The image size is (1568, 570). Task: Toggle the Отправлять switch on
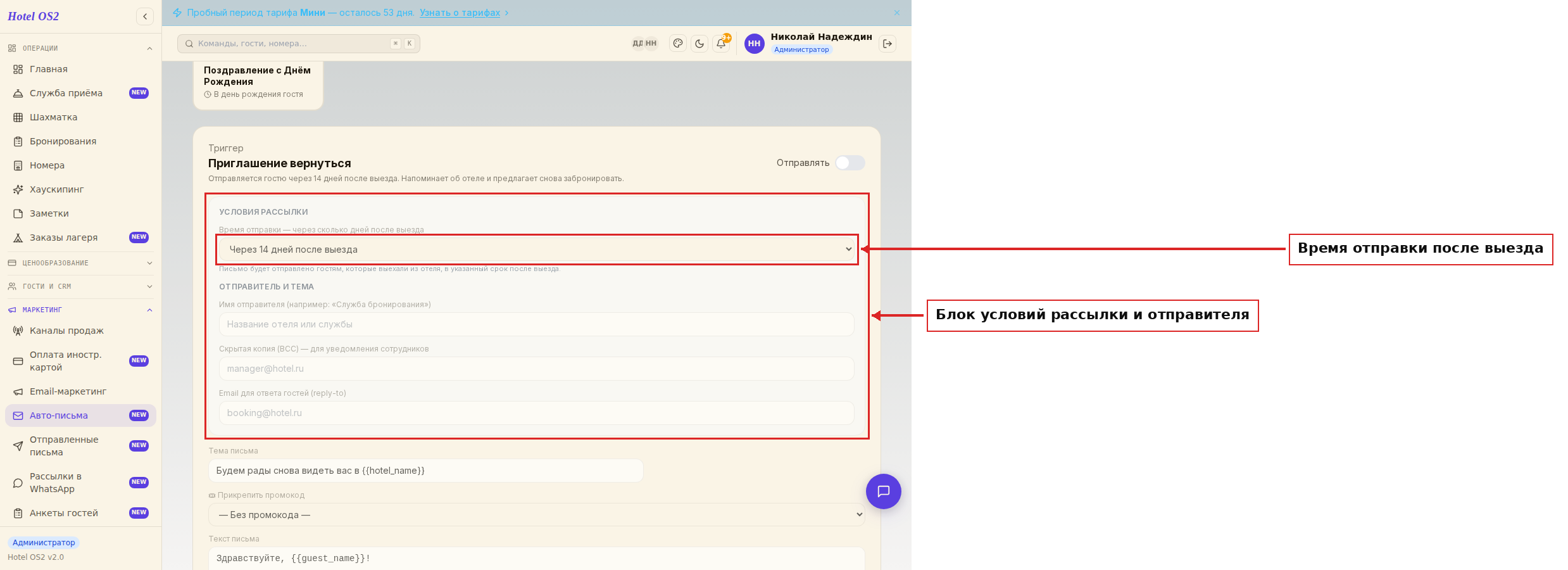[850, 163]
